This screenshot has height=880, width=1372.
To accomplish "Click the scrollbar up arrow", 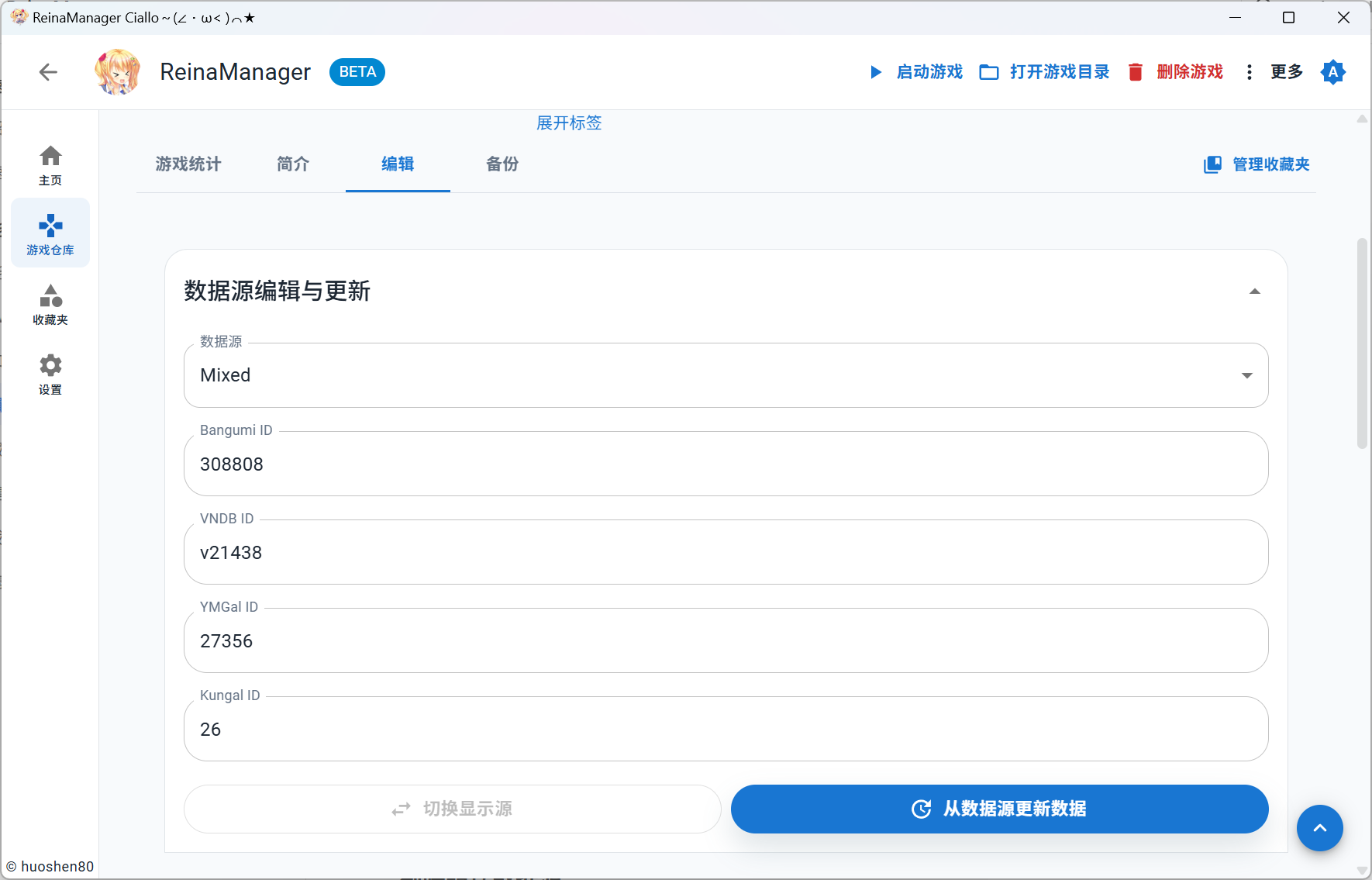I will pyautogui.click(x=1362, y=119).
